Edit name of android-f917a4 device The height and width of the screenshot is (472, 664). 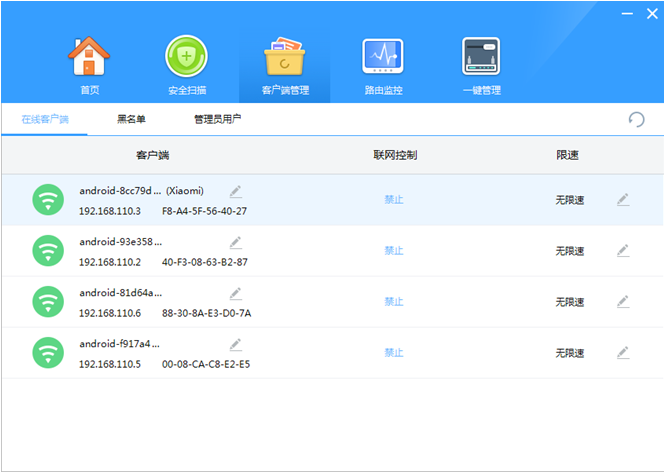[236, 344]
